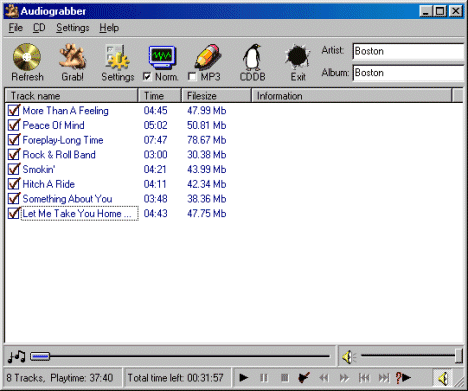This screenshot has width=468, height=391.
Task: Sort by Track name column header
Action: point(71,96)
